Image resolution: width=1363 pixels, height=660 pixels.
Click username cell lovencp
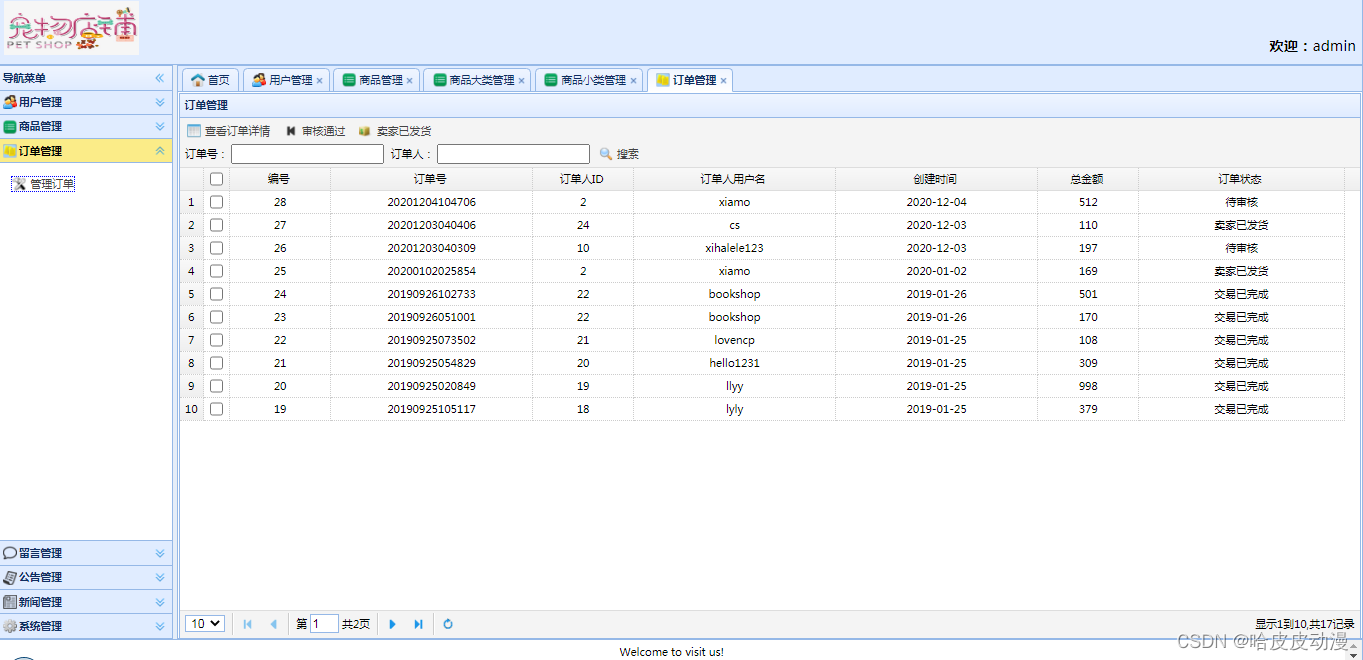[x=734, y=340]
